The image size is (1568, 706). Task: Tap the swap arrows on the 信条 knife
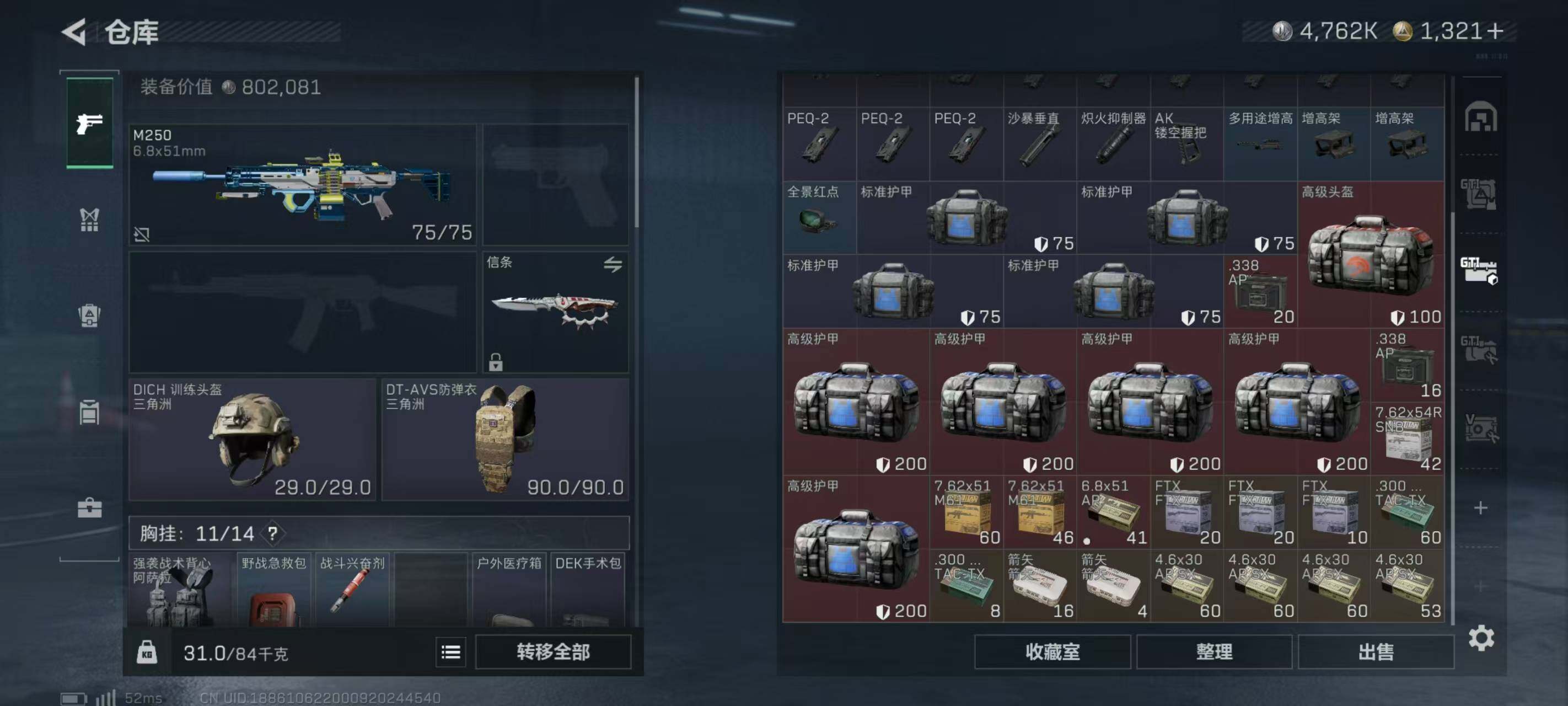(613, 264)
